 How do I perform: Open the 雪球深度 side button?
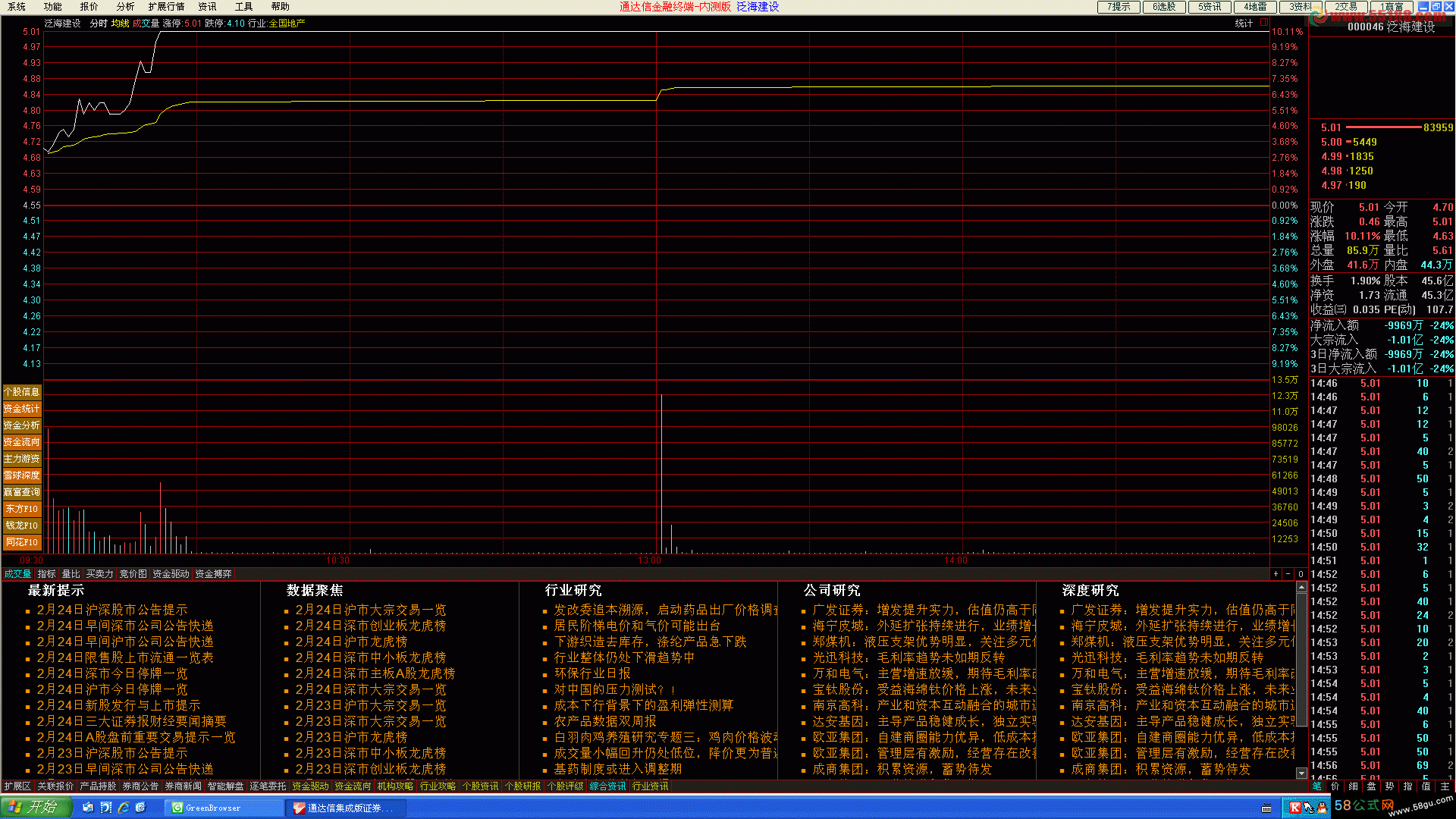point(22,475)
